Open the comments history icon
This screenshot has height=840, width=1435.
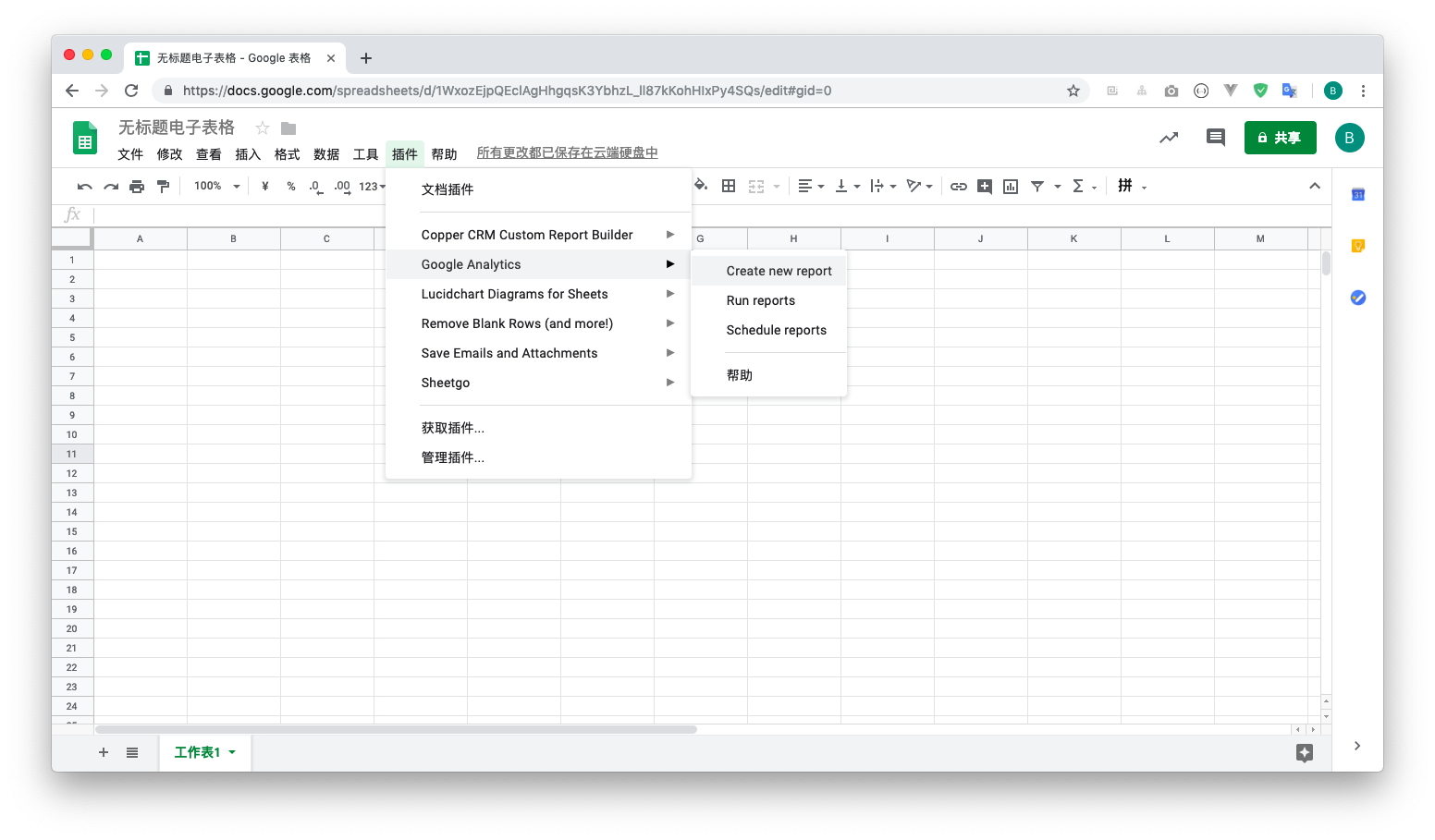(x=1216, y=138)
